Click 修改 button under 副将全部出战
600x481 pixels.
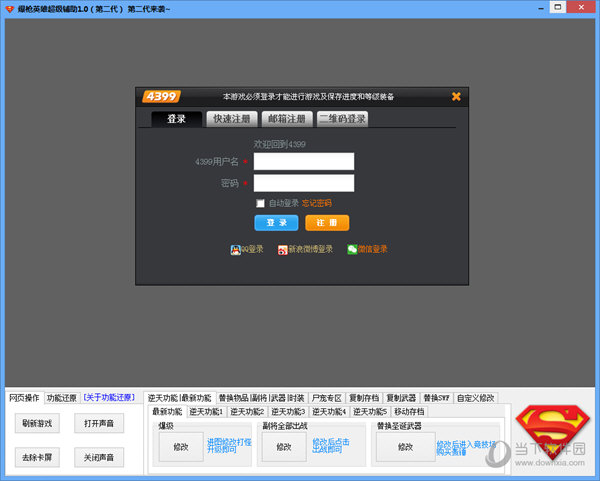coord(284,447)
